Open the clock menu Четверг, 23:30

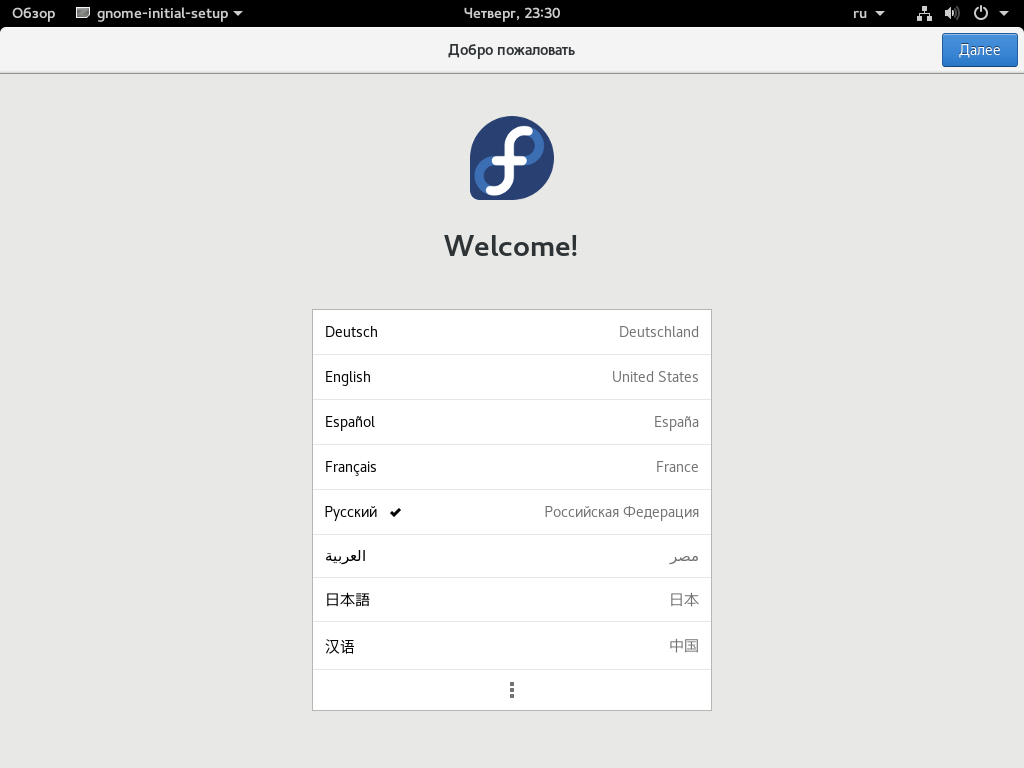512,13
